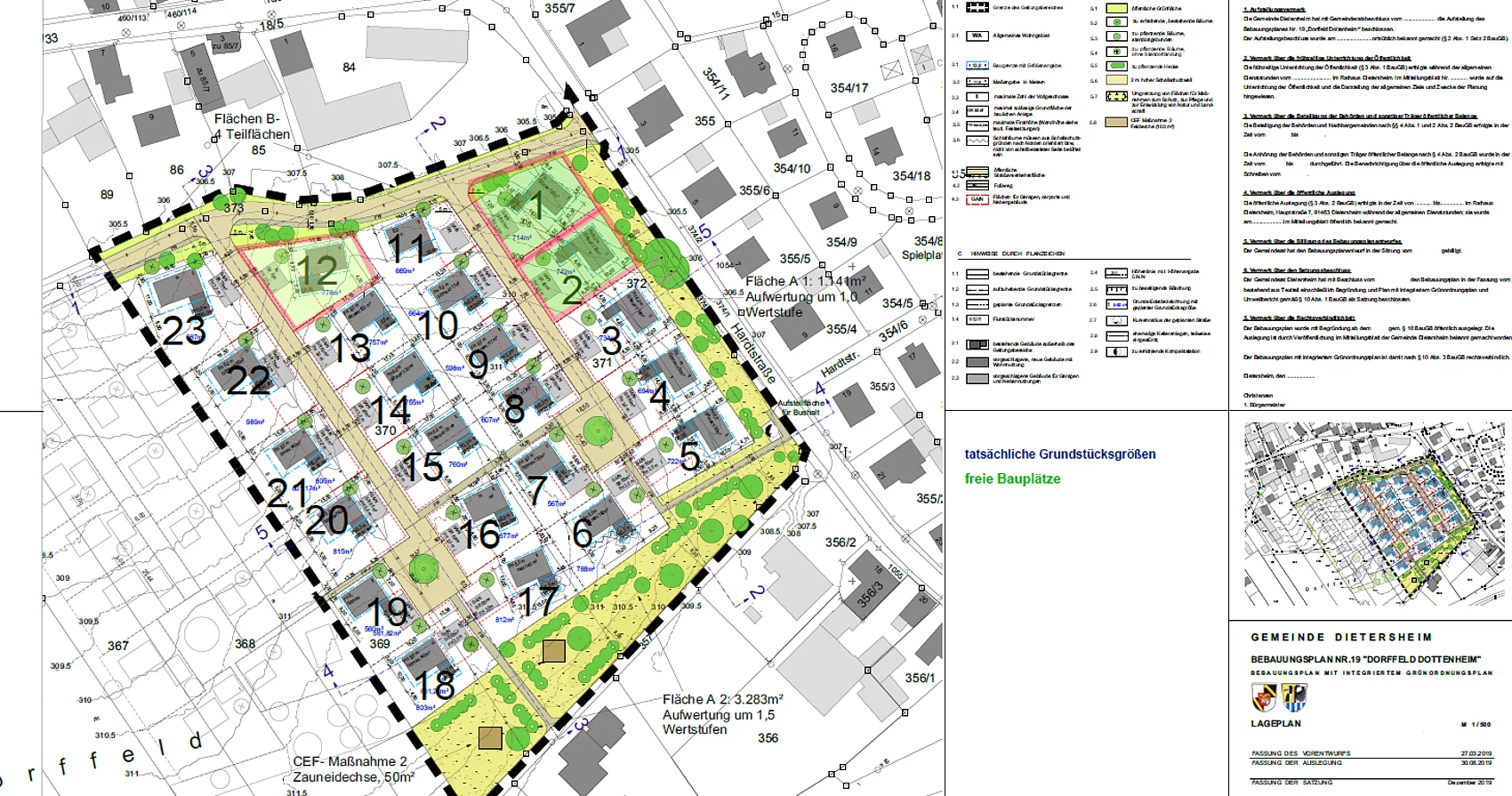Click the GA/N garages legend symbol
Screen dimensions: 1512x796
(x=977, y=199)
